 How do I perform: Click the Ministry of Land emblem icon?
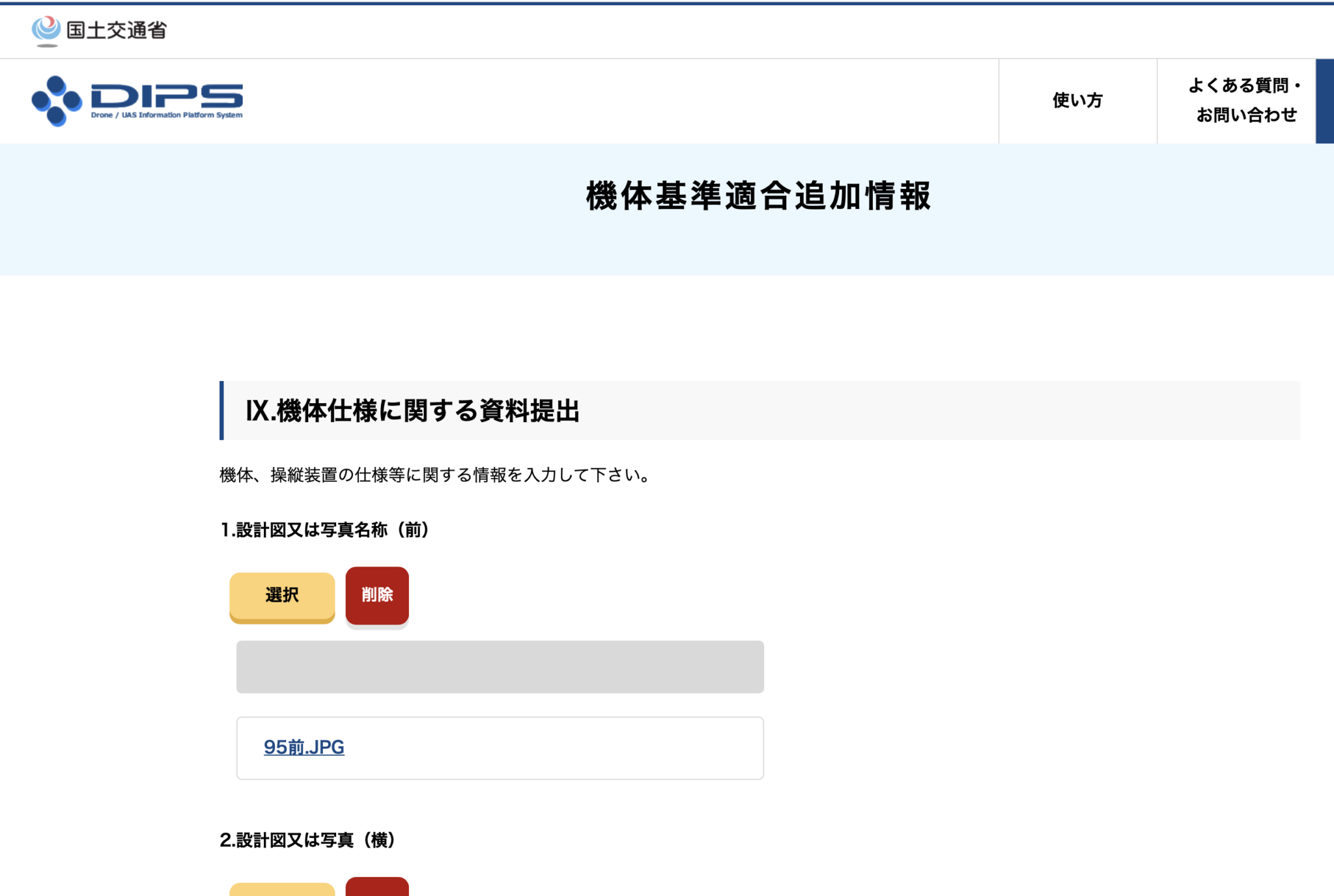[46, 31]
